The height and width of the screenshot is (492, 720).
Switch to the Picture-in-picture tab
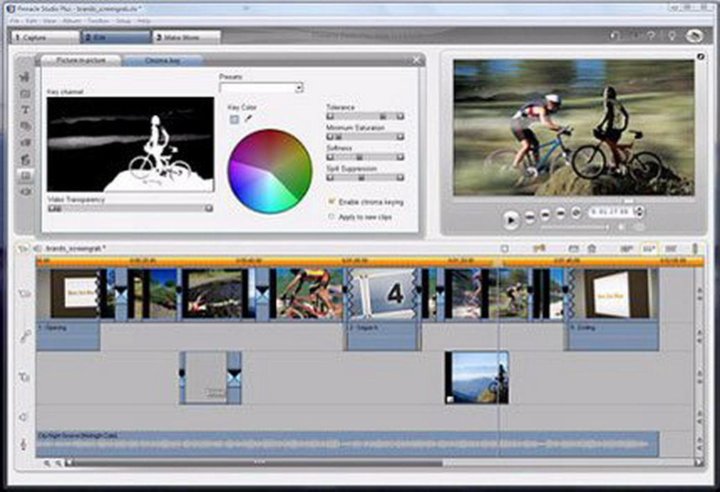(x=80, y=60)
